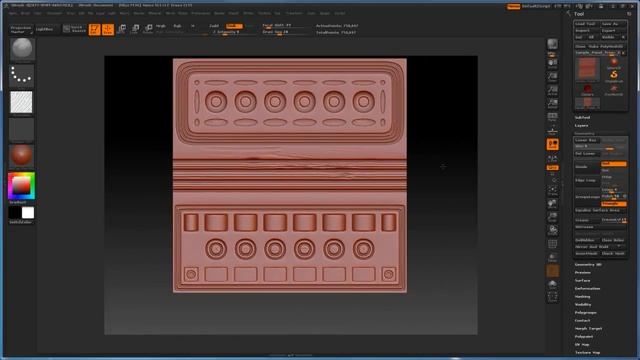Enable Mrgb paint mode

tap(161, 26)
